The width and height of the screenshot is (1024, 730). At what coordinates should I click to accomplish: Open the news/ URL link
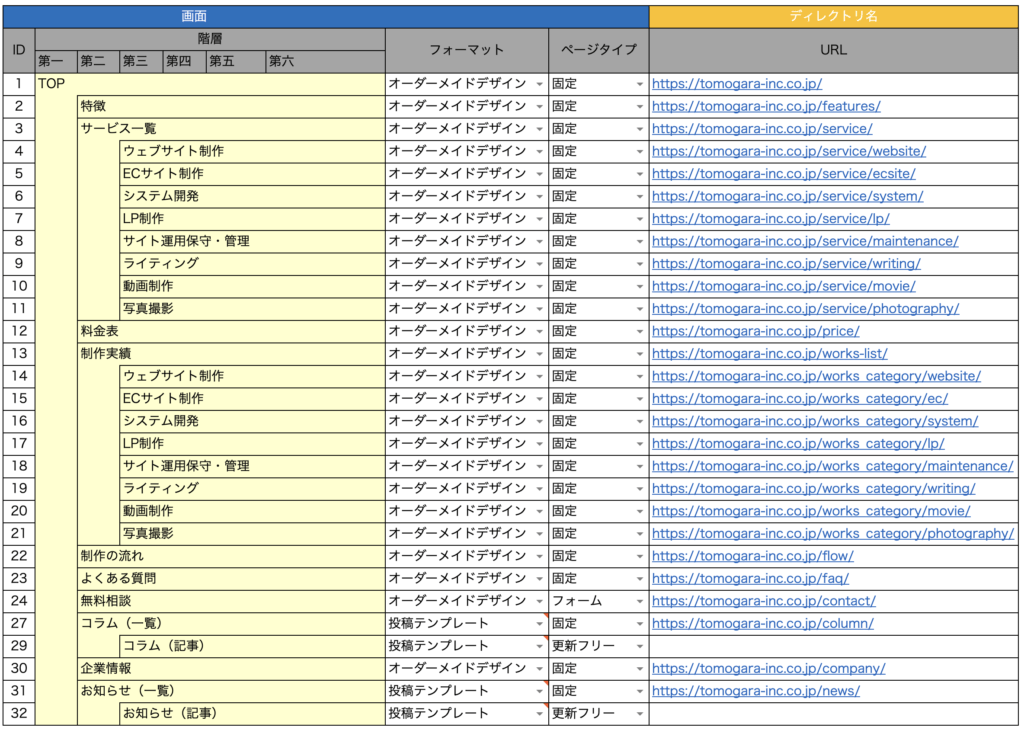tap(756, 691)
